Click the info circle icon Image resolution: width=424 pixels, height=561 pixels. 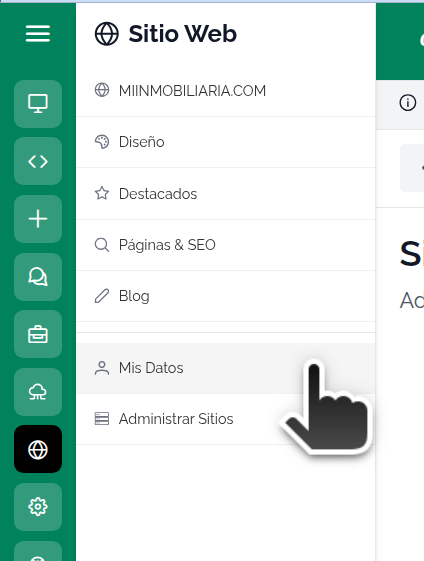tap(408, 103)
